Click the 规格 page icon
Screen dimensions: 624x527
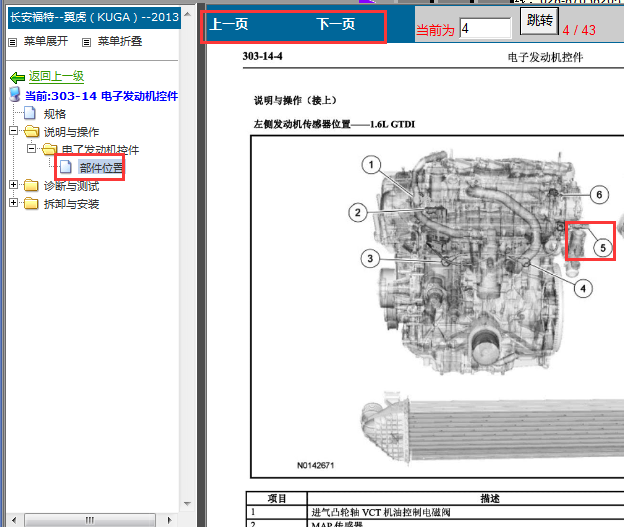[30, 113]
